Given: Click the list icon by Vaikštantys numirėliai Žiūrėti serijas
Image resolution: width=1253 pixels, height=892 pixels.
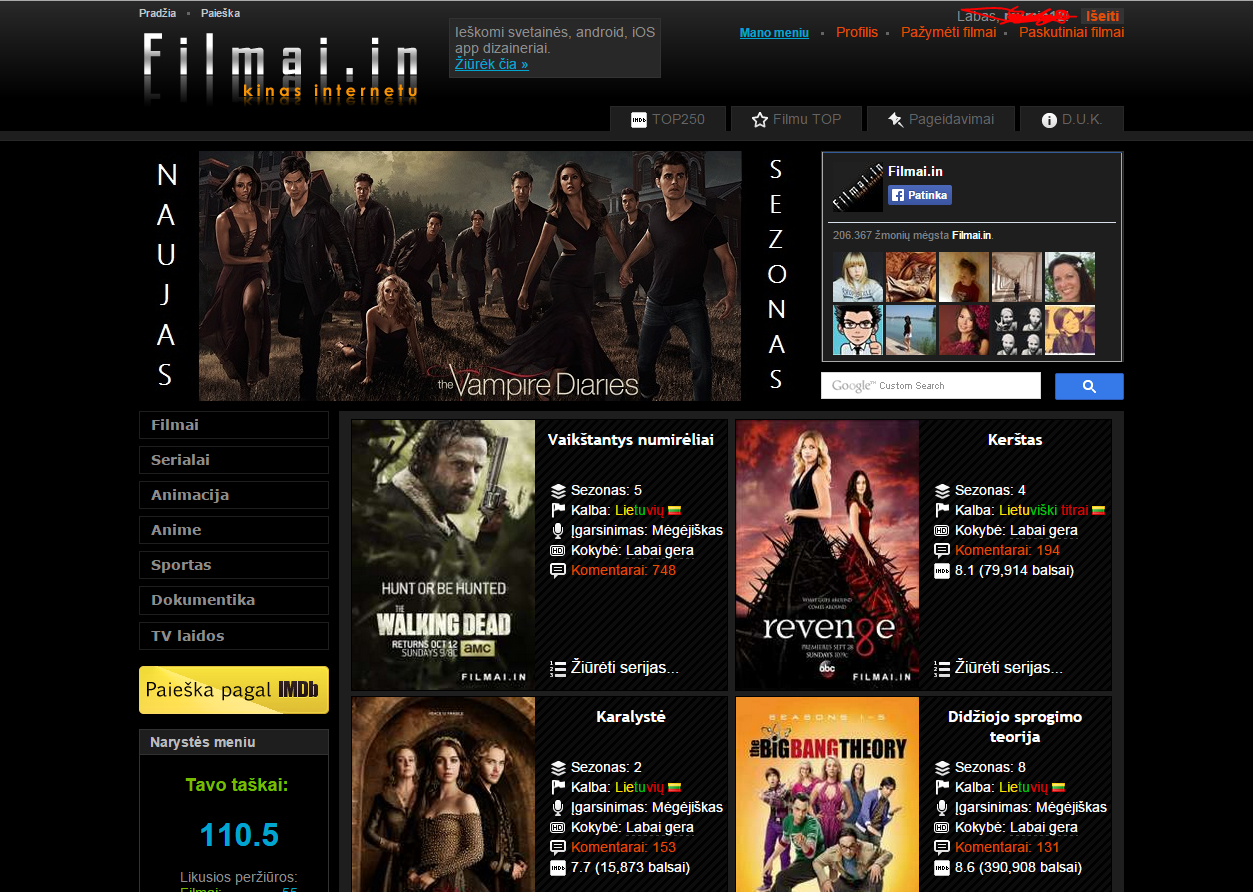Looking at the screenshot, I should click(x=558, y=668).
